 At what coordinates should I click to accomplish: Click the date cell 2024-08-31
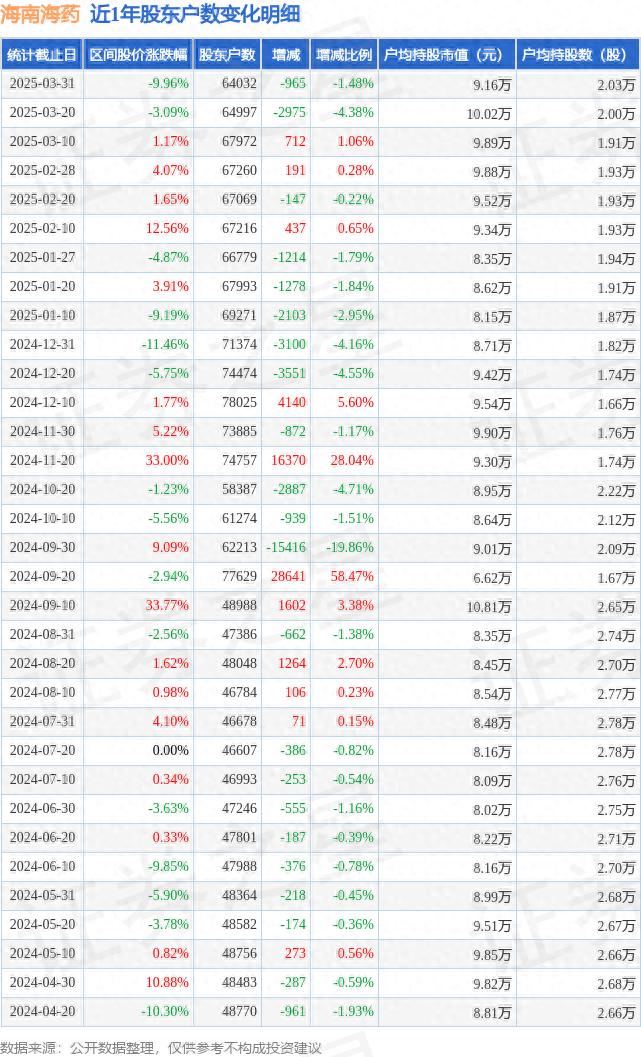[42, 634]
